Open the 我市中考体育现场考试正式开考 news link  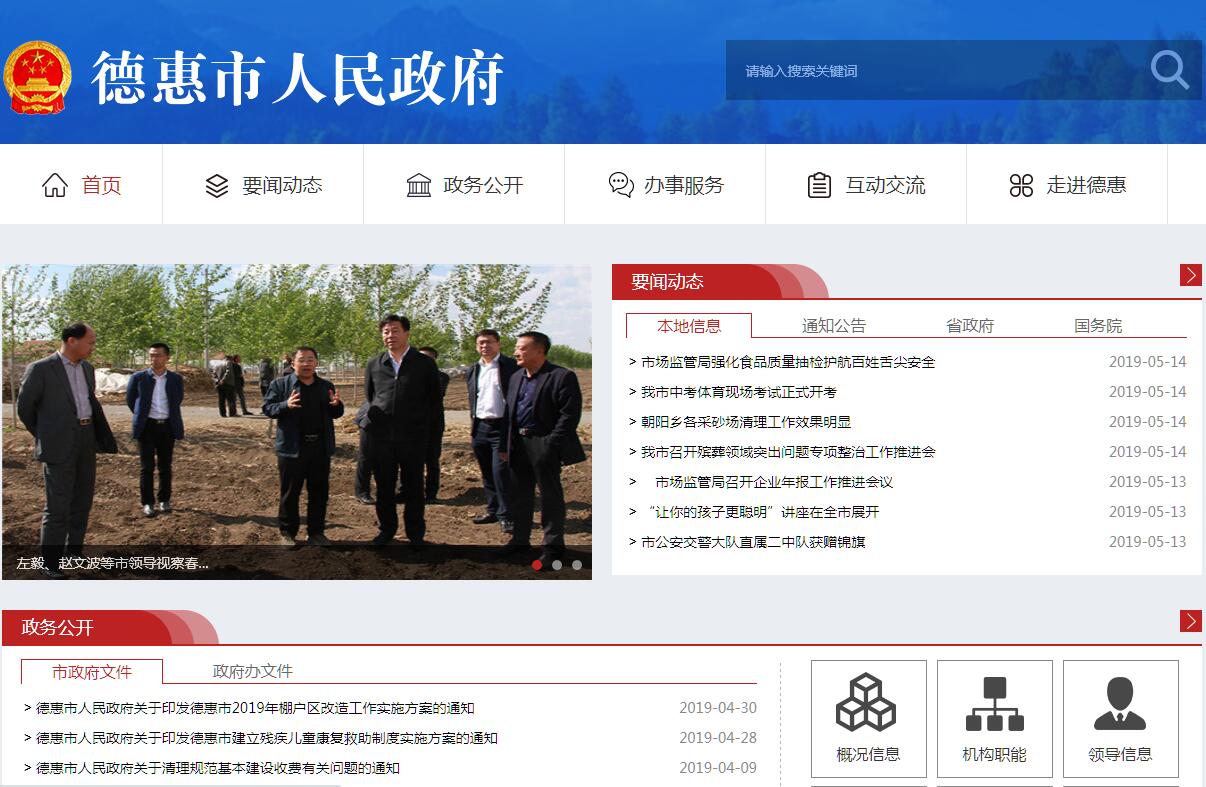738,392
